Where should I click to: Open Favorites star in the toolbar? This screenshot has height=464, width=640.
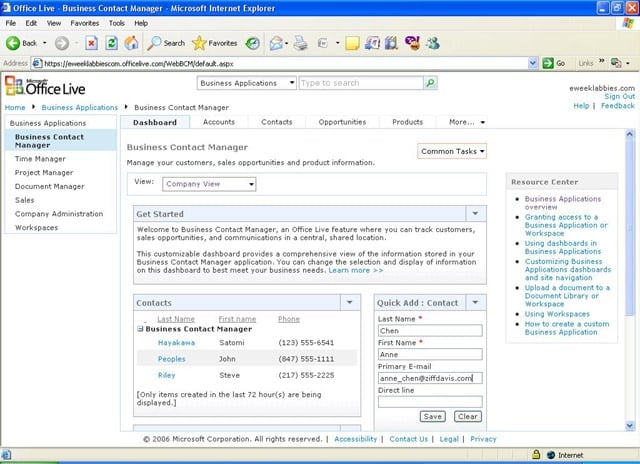point(199,43)
